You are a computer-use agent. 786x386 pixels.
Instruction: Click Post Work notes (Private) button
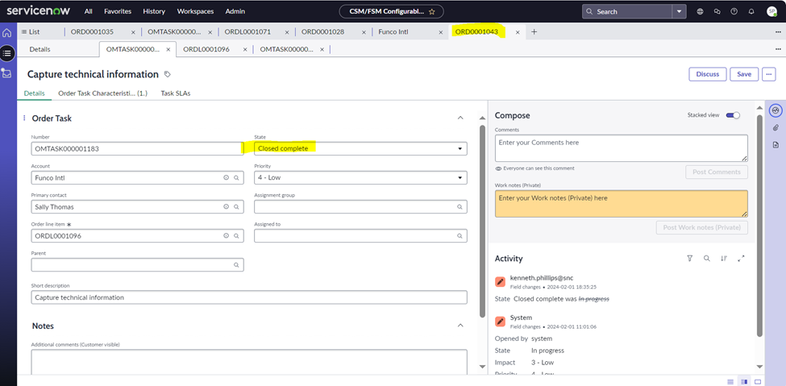(702, 228)
